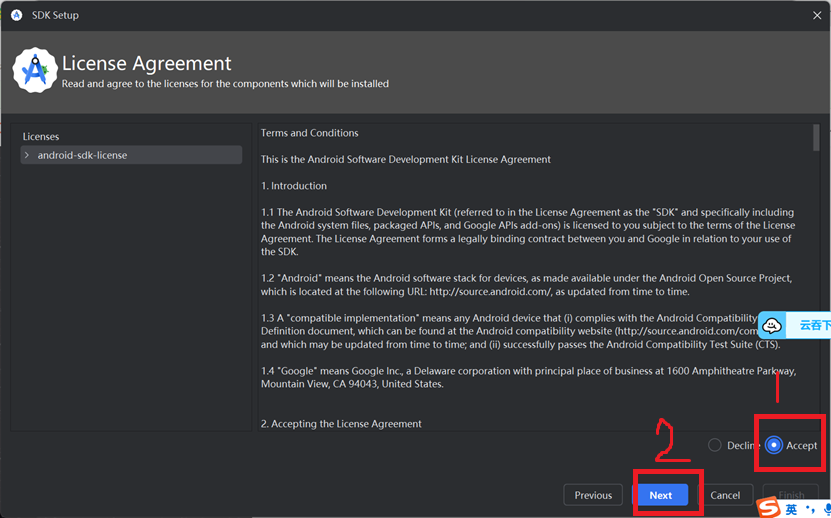The image size is (831, 518).
Task: Expand the android-sdk-license chevron
Action: click(x=26, y=155)
